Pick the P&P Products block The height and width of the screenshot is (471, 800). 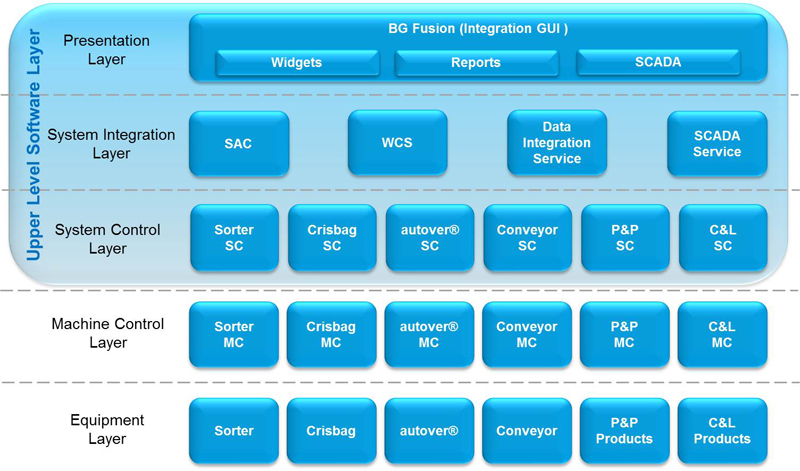(624, 431)
